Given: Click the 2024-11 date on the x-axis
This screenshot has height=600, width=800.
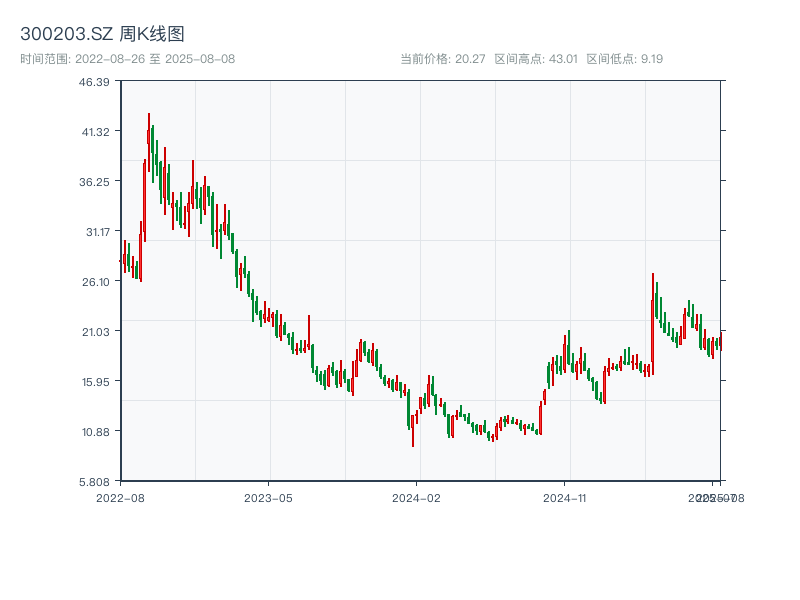Looking at the screenshot, I should [567, 497].
